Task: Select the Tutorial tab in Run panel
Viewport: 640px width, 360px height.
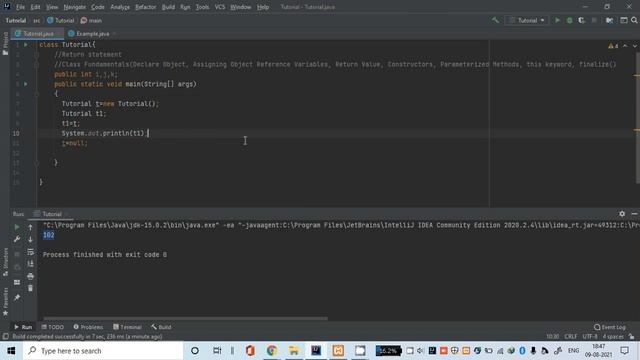Action: [51, 214]
